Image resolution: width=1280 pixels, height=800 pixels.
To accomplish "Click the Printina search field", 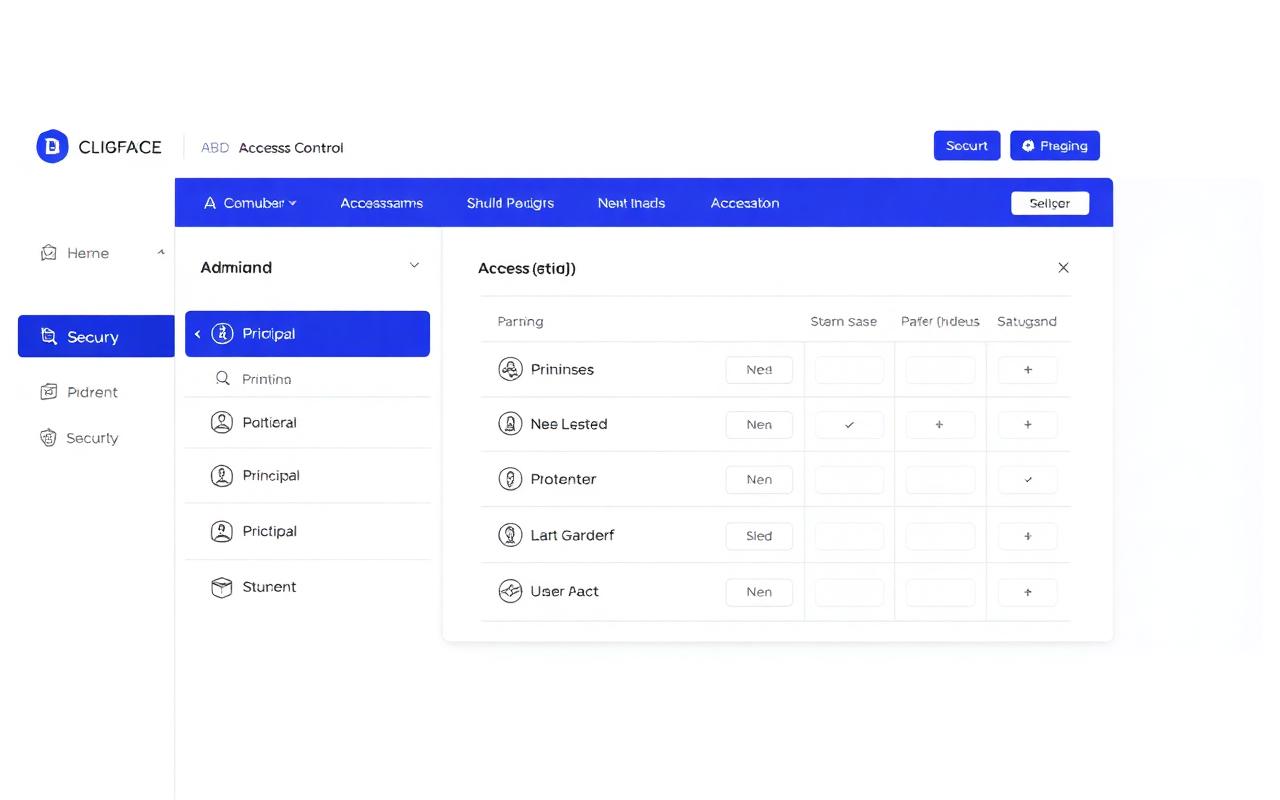I will point(308,379).
